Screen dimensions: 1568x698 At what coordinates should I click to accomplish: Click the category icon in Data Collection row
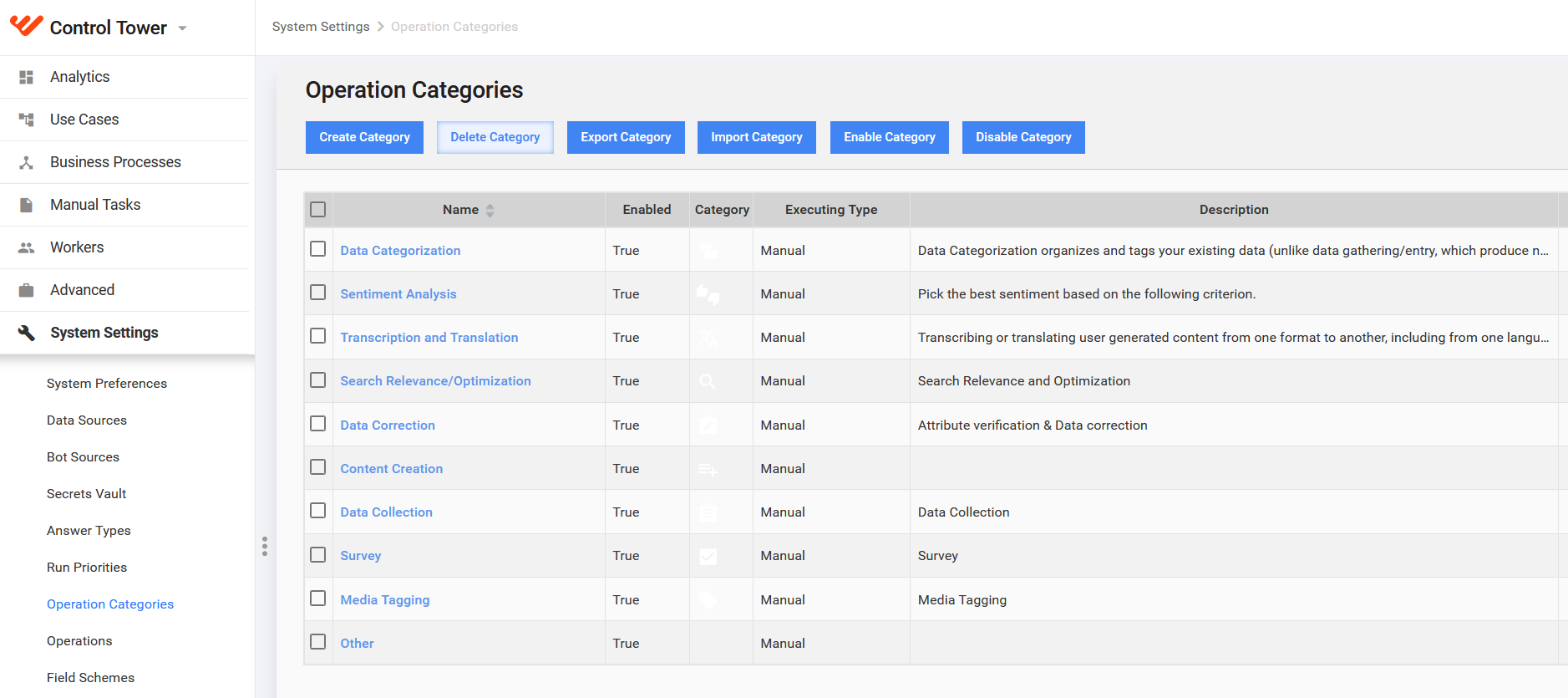coord(708,512)
